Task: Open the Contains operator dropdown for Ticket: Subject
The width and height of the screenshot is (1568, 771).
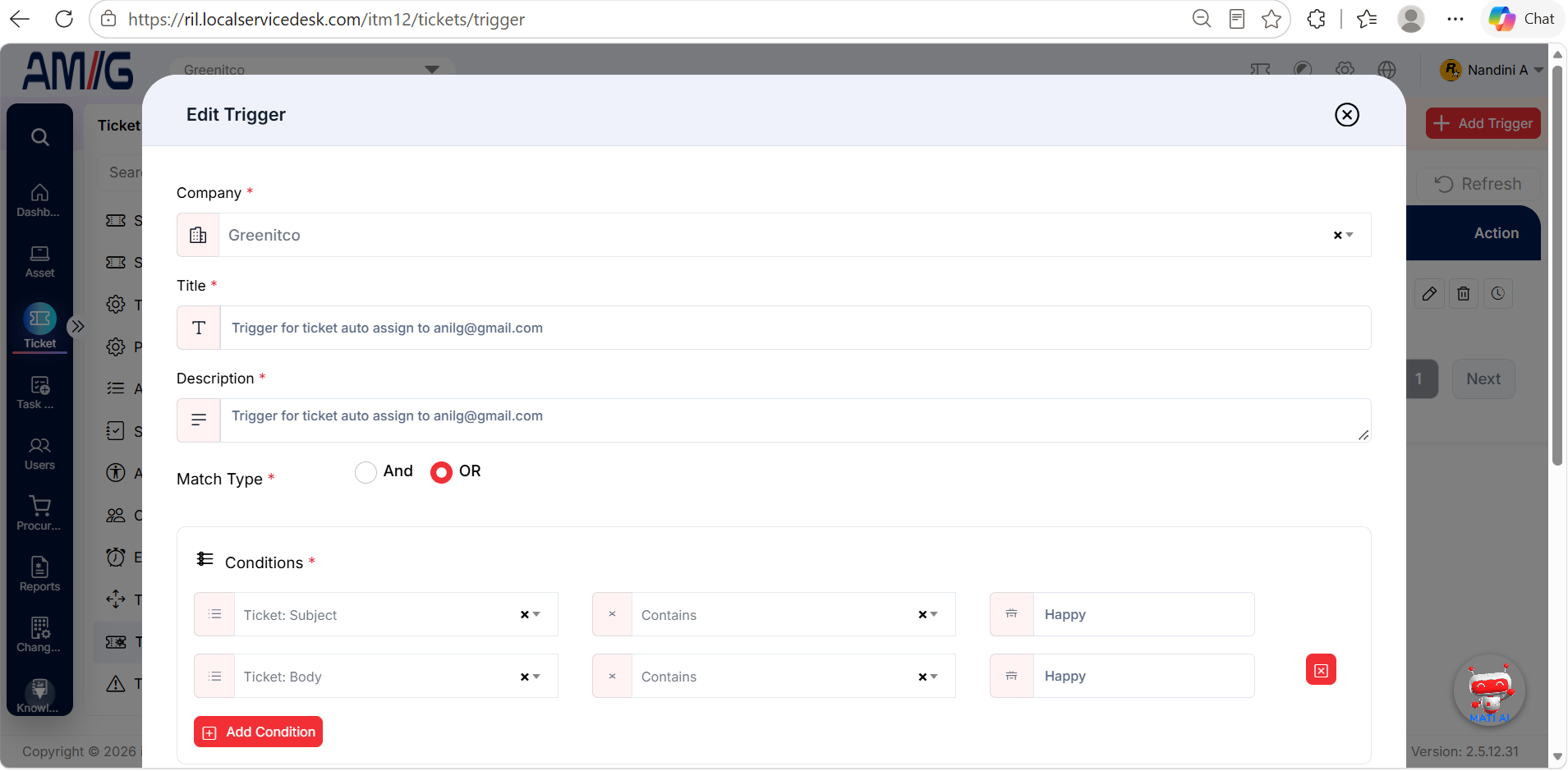Action: pyautogui.click(x=774, y=615)
